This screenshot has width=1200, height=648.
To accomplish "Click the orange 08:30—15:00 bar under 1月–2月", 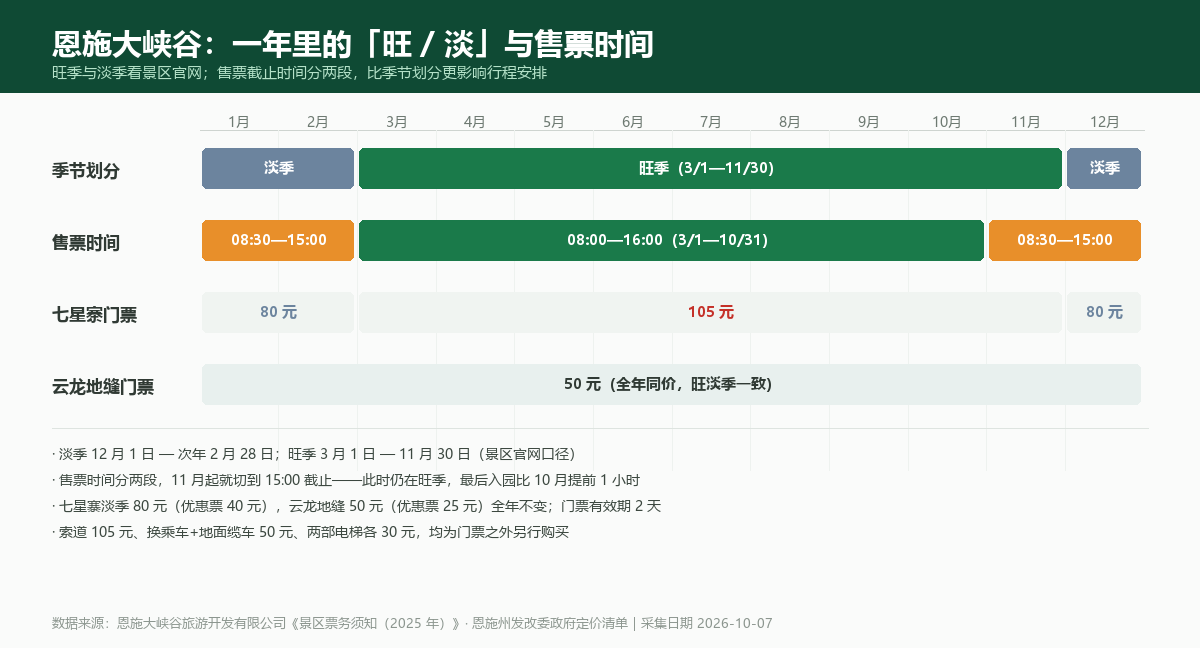I will [x=278, y=240].
